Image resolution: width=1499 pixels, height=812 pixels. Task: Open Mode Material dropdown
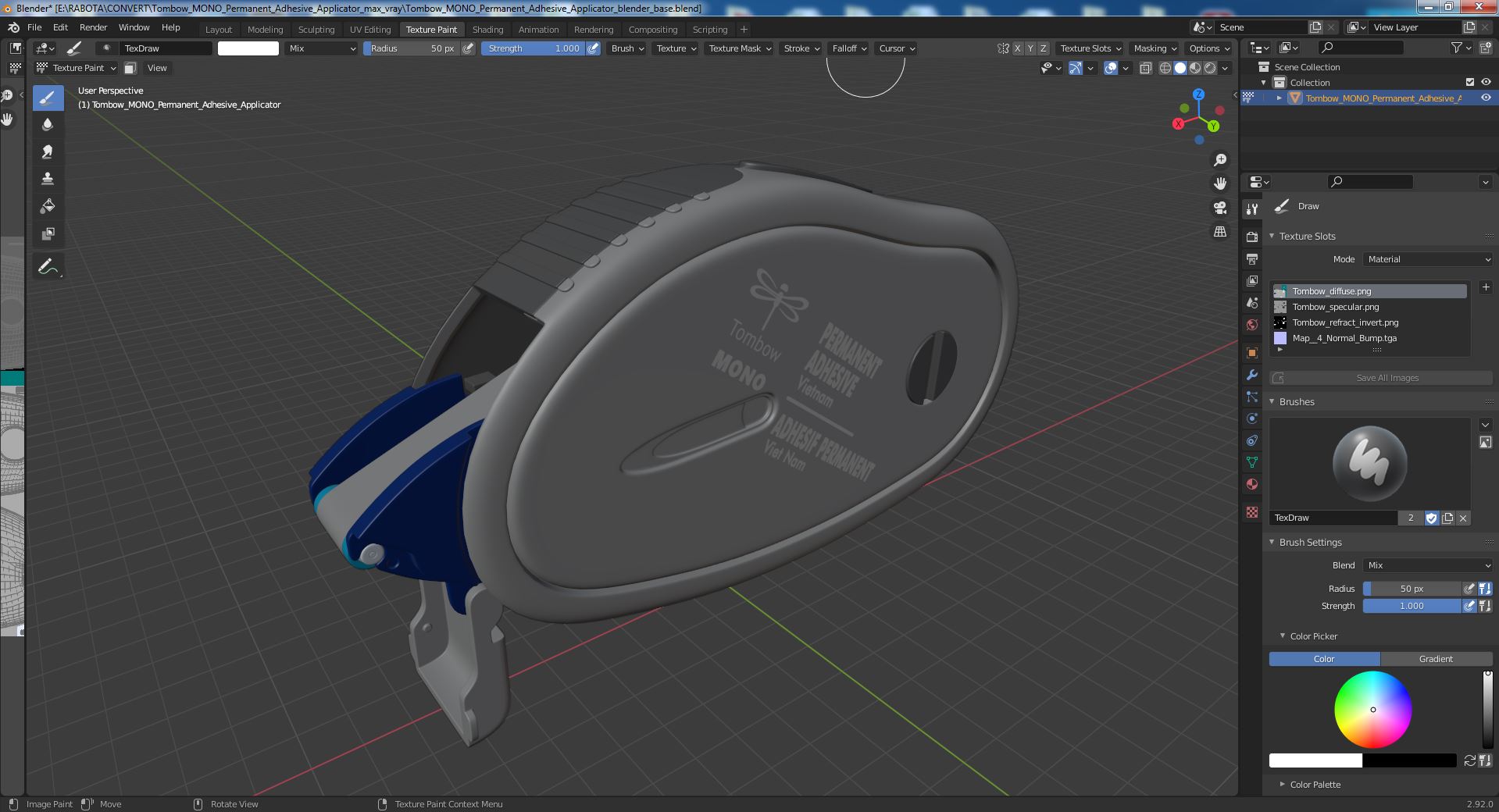click(1428, 259)
